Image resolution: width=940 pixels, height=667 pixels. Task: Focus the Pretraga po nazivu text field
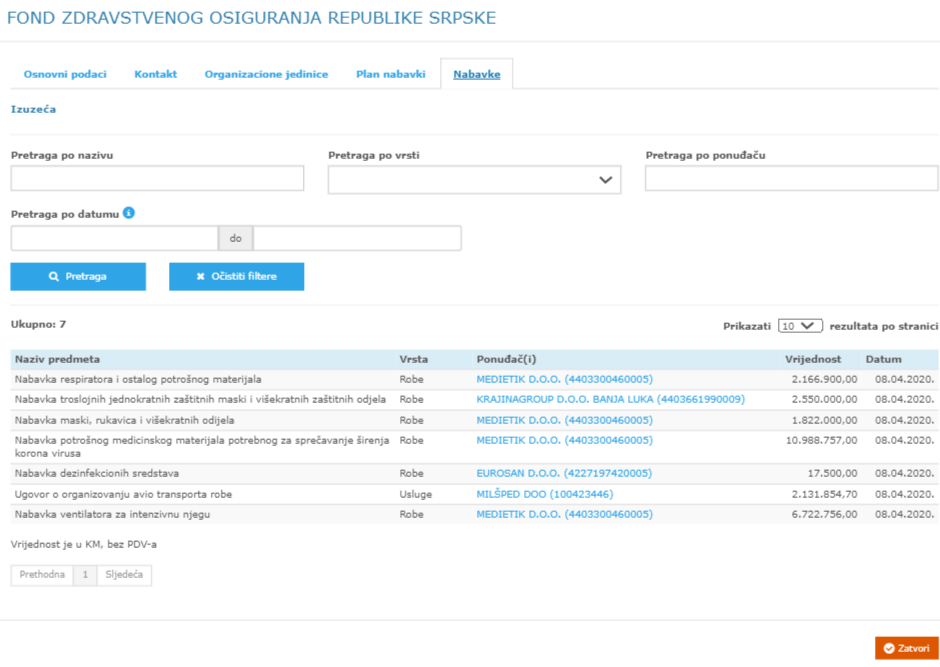coord(157,179)
